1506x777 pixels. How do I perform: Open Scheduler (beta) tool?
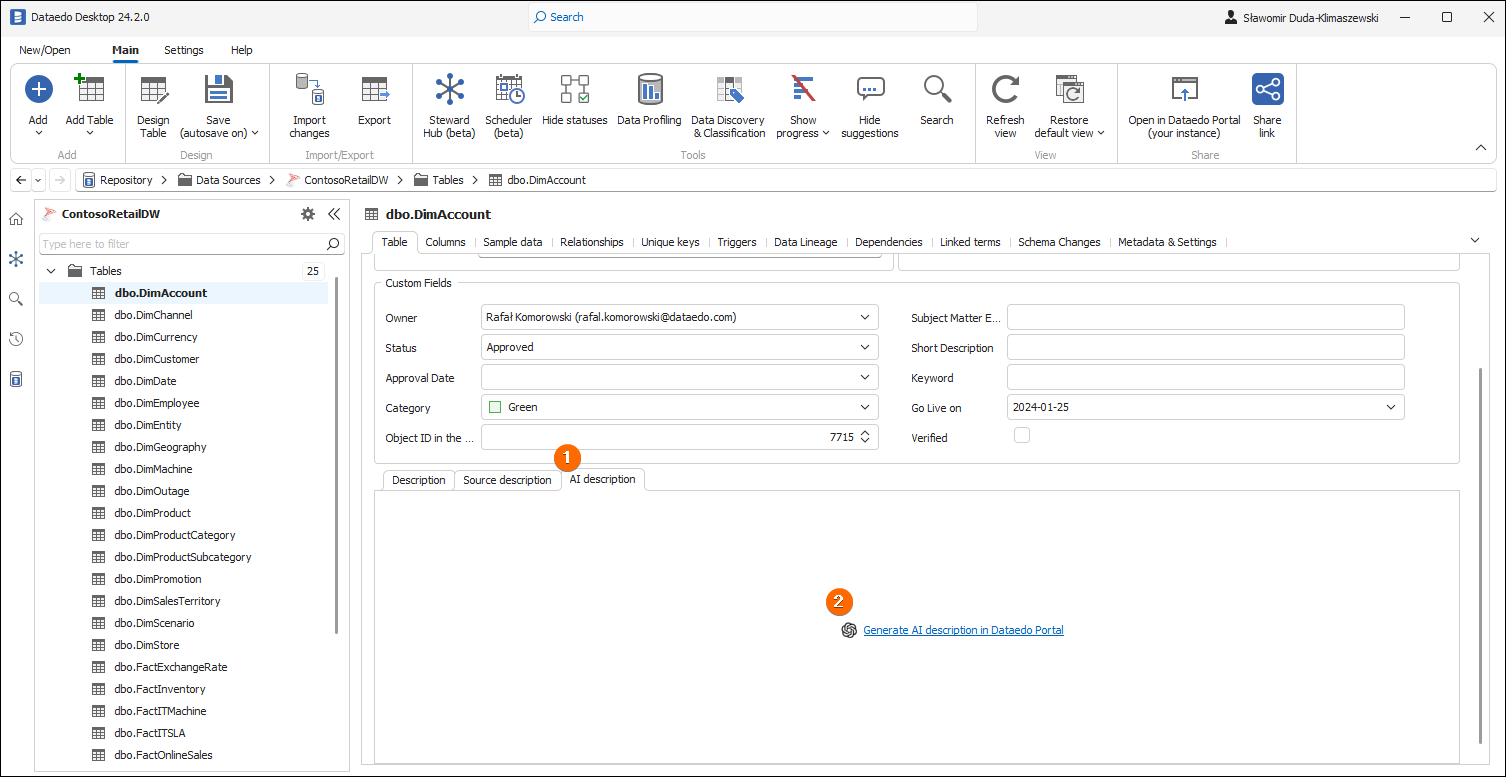[x=508, y=89]
